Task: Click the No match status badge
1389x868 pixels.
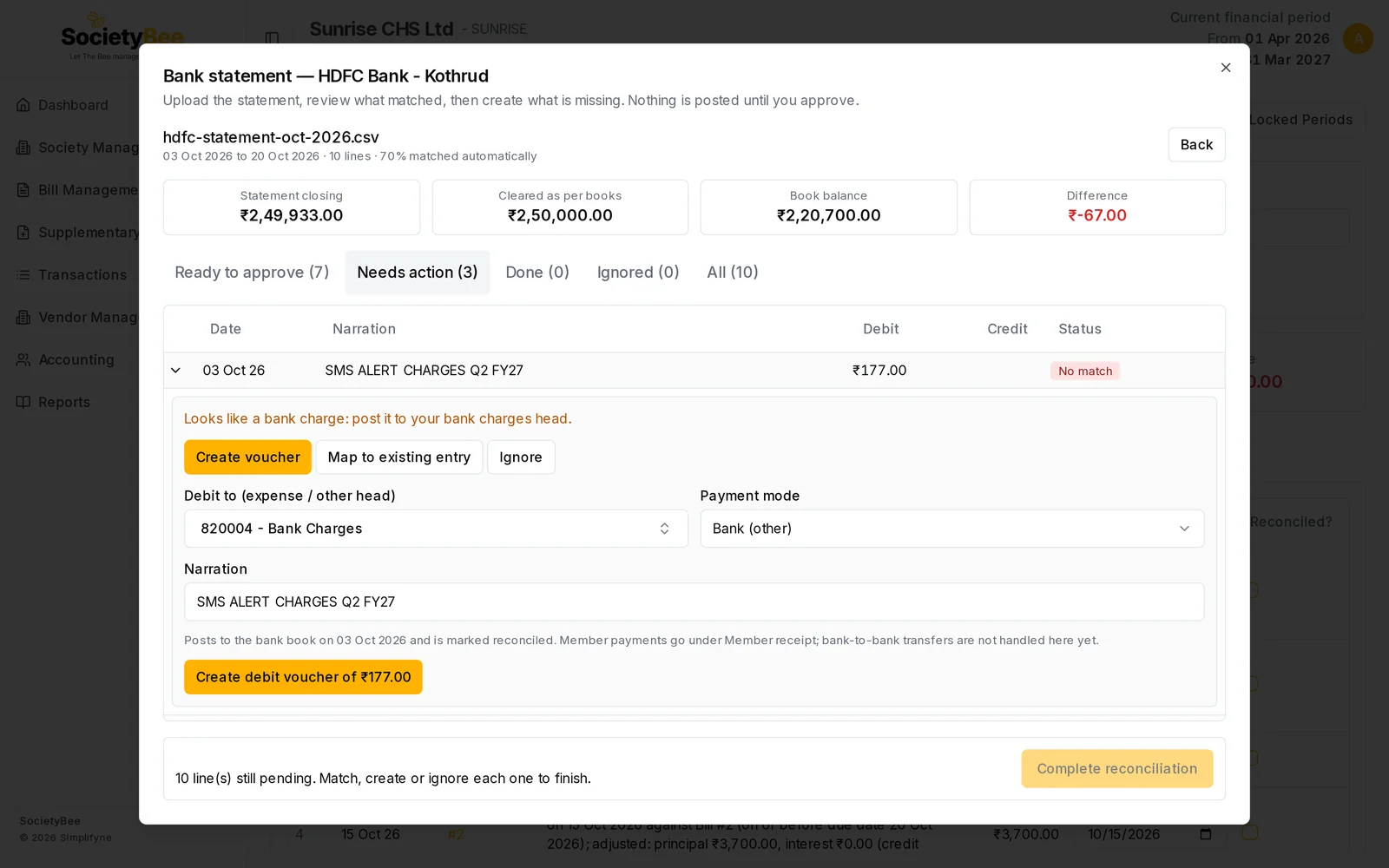Action: (1085, 371)
